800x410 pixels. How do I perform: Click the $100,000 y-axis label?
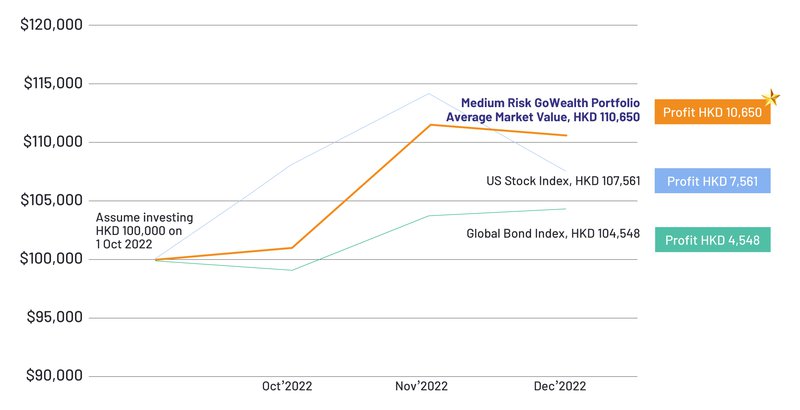pos(51,259)
